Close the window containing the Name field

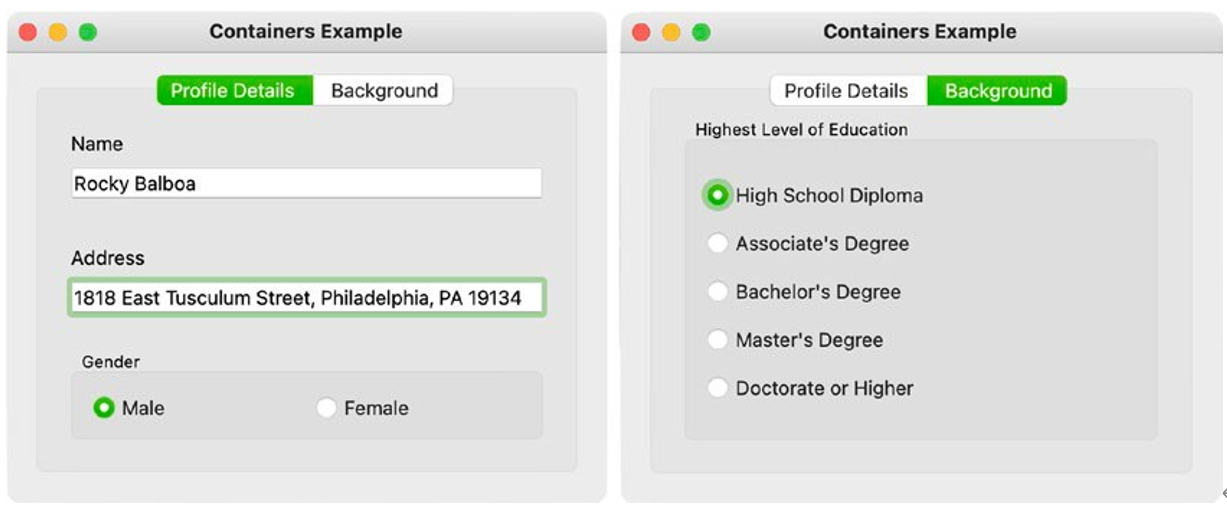tap(28, 32)
